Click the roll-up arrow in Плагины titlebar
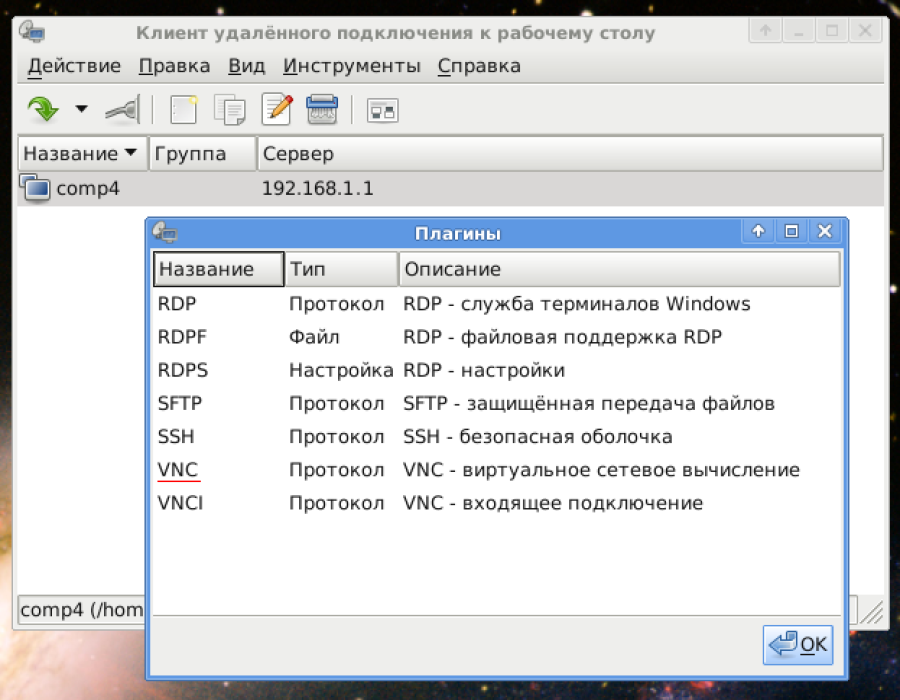 758,231
